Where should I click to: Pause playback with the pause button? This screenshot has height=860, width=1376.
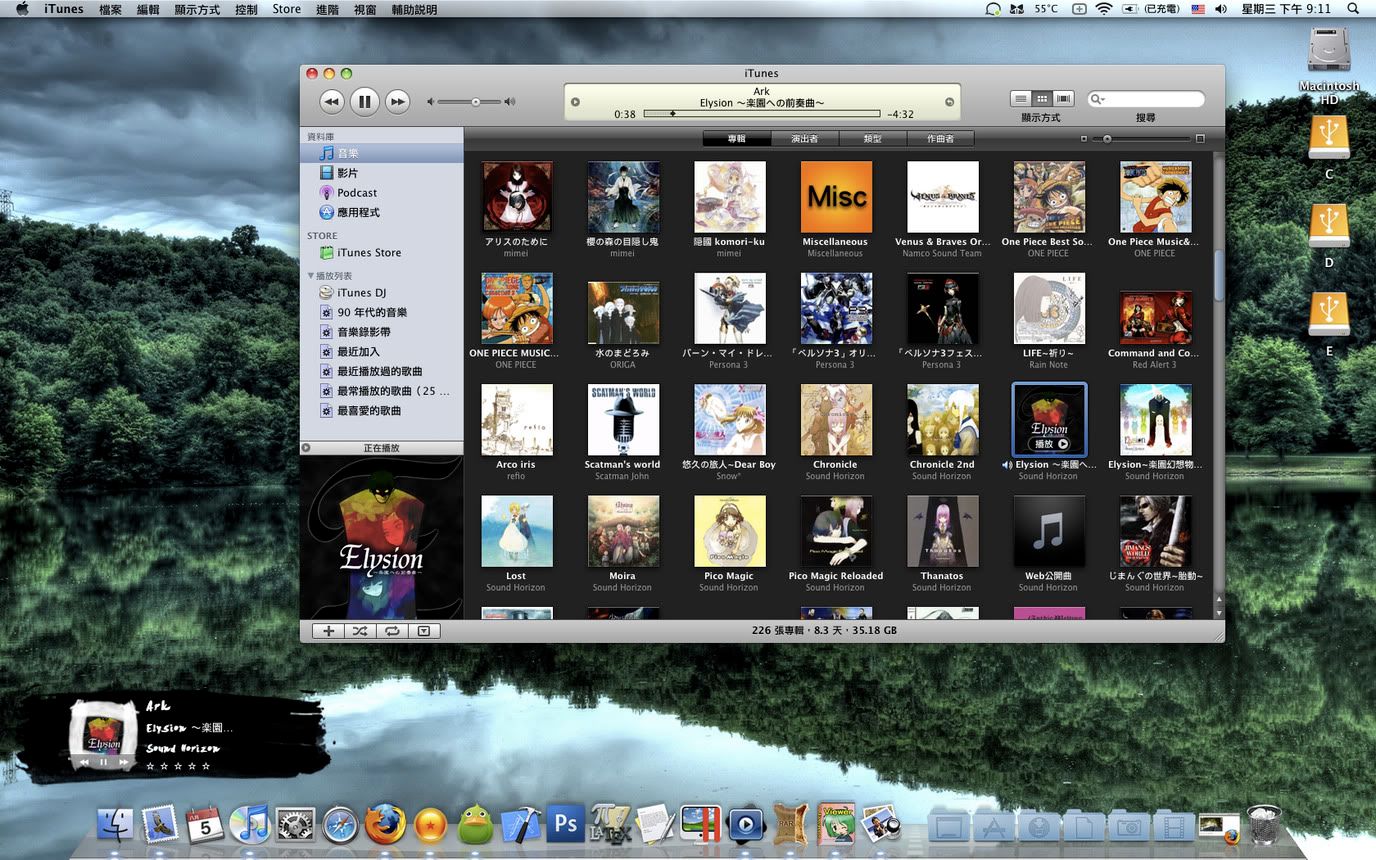tap(365, 101)
